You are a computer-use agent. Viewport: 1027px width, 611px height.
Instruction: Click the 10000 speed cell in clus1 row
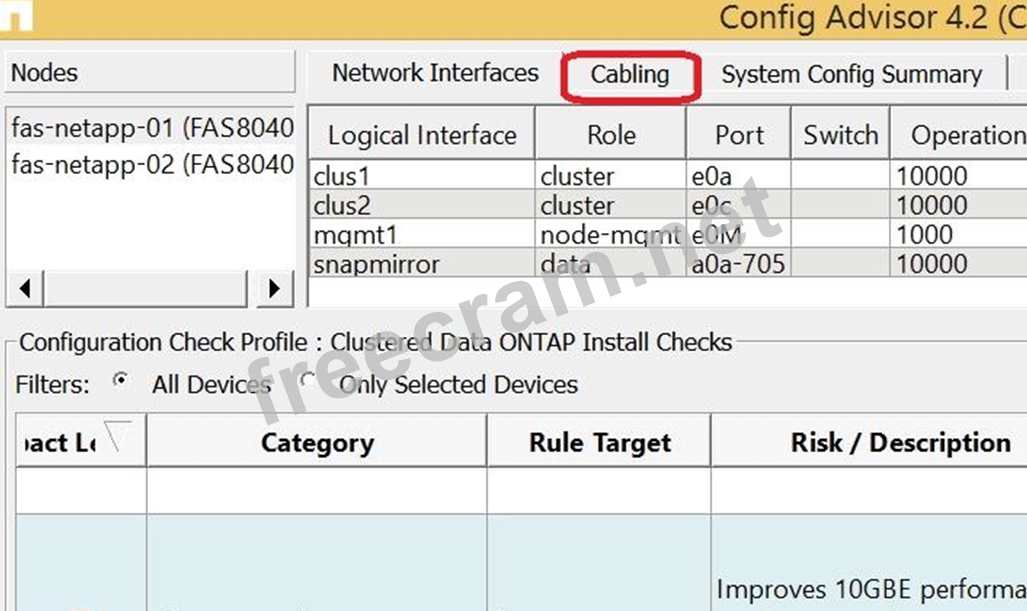pos(959,176)
